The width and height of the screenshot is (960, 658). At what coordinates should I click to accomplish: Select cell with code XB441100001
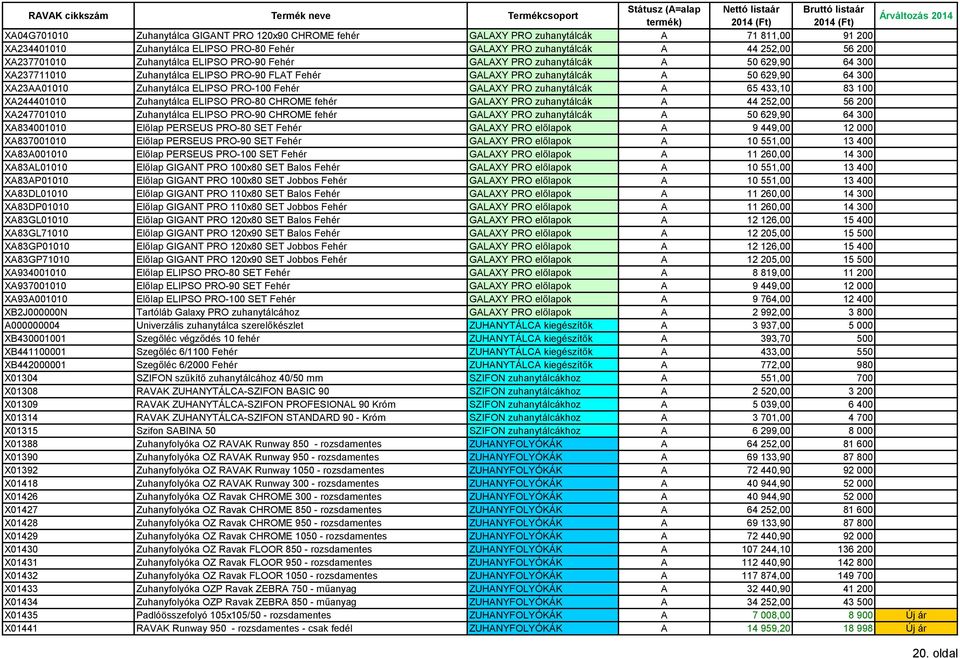(68, 351)
